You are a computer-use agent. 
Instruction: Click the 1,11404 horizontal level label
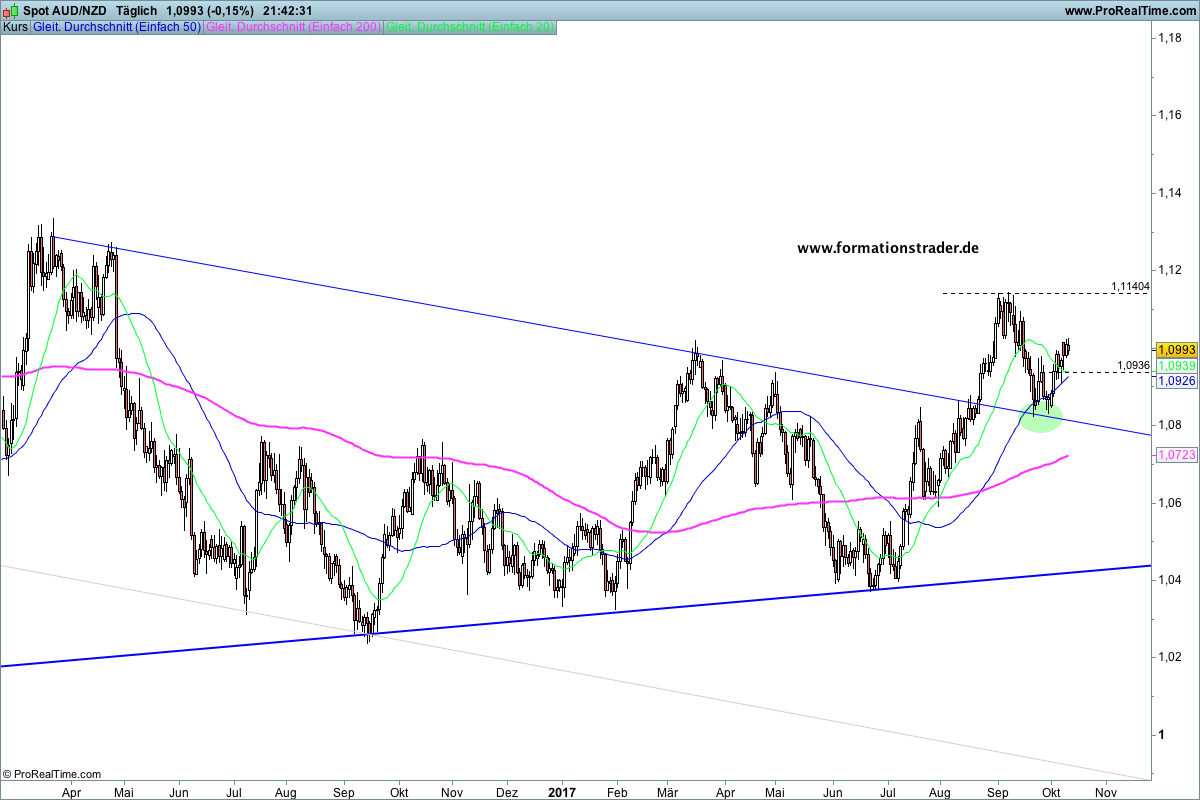click(1130, 286)
